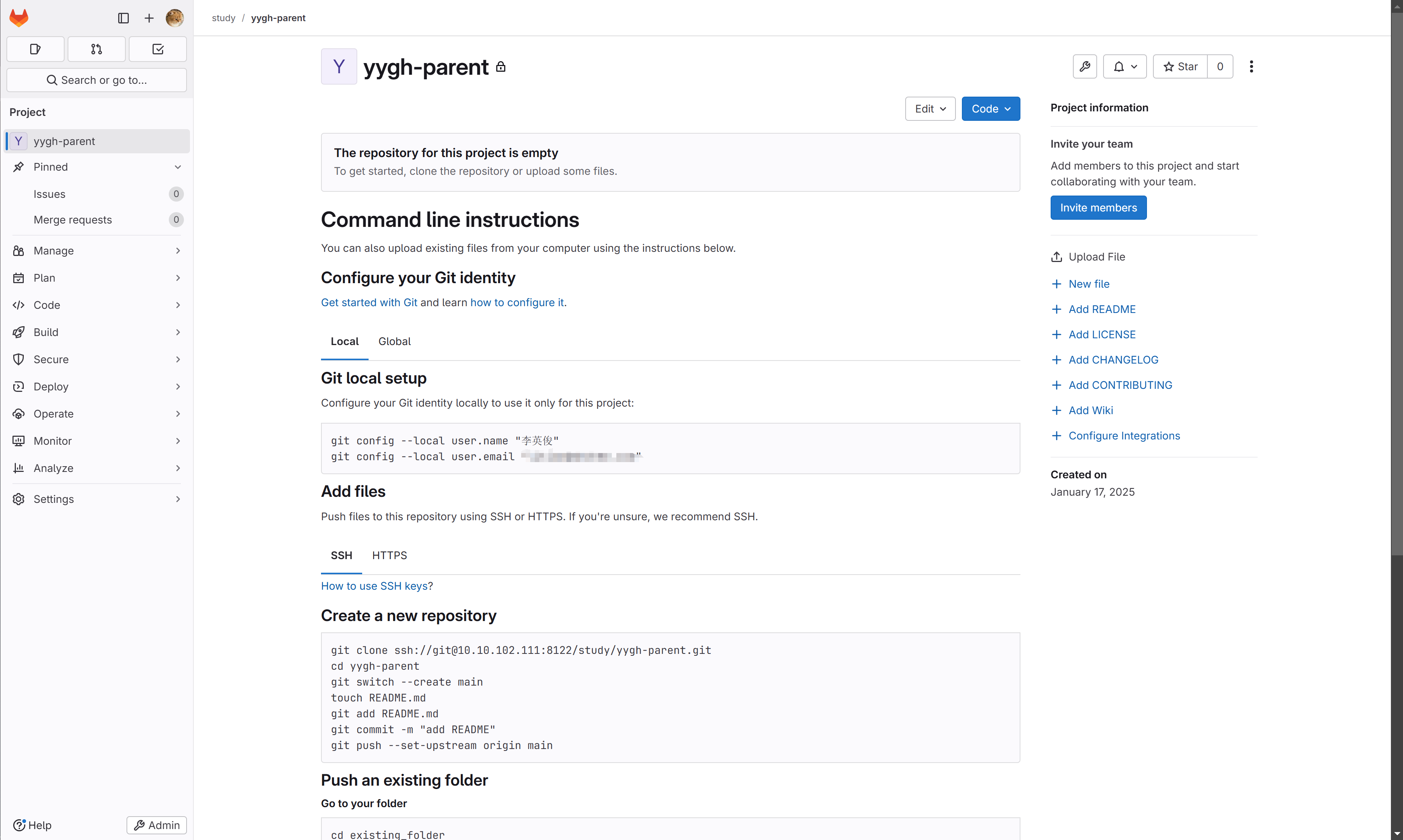The width and height of the screenshot is (1403, 840).
Task: Switch to the Global git config tab
Action: pos(394,341)
